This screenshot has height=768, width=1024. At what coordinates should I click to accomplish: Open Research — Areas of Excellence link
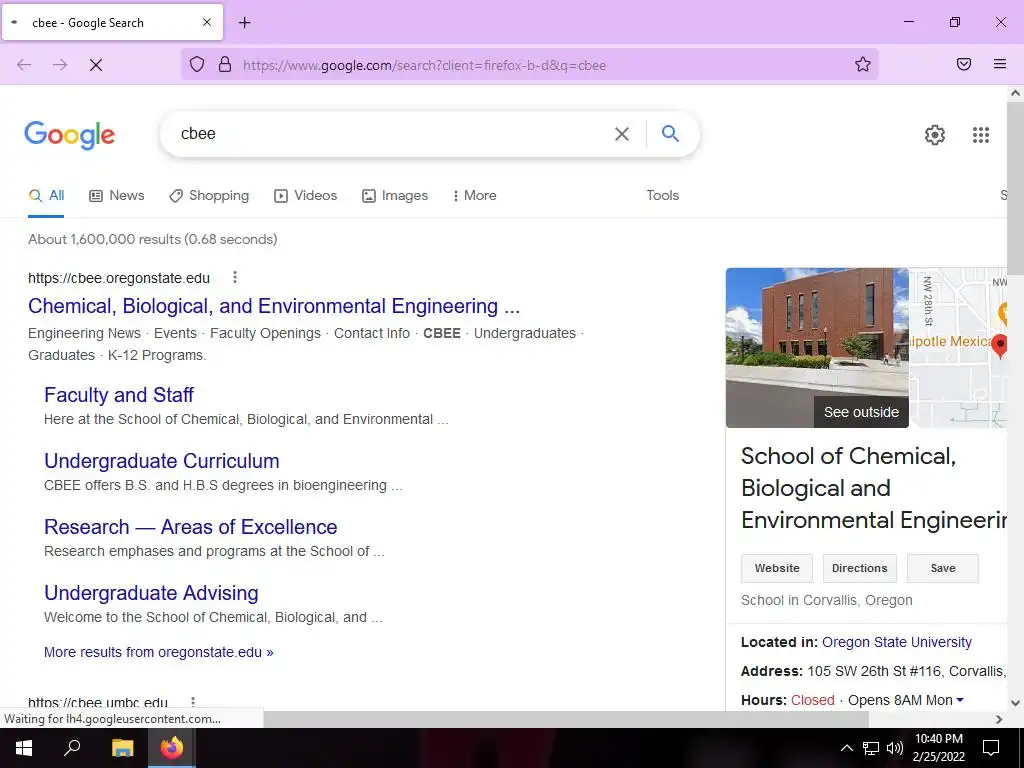click(191, 526)
